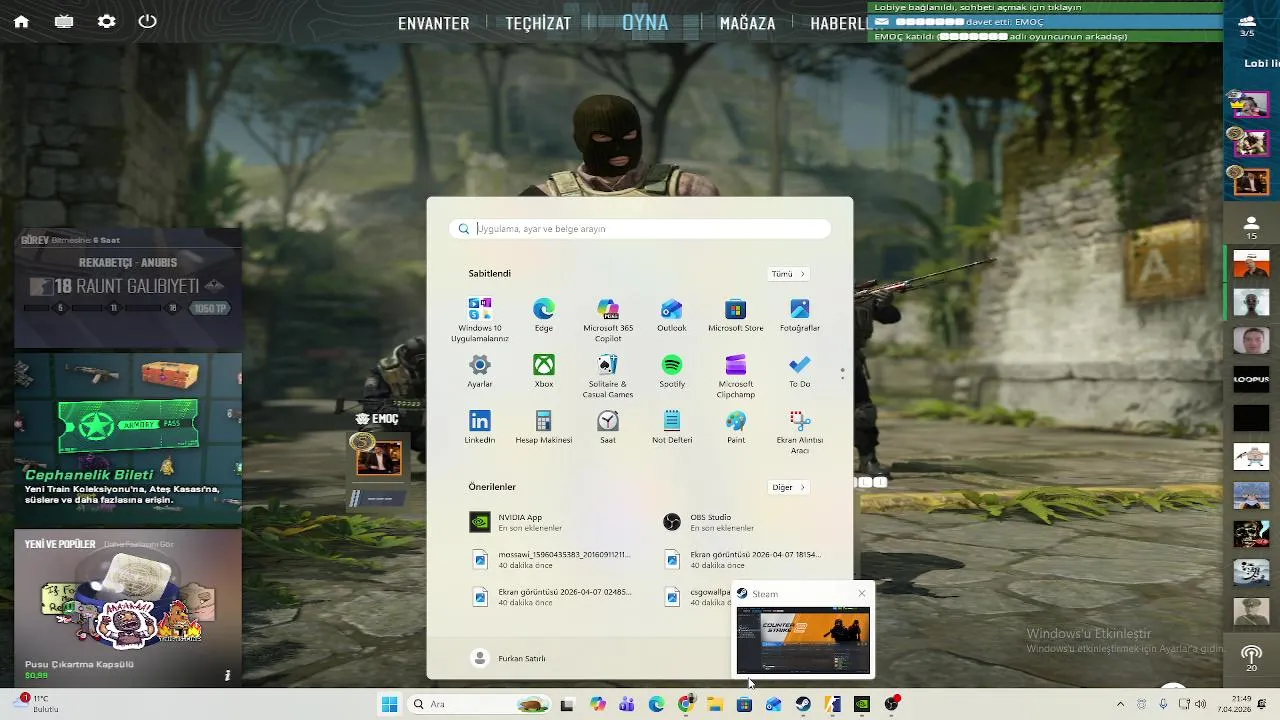Click LOOPUS friend avatar in sidebar
Image resolution: width=1280 pixels, height=720 pixels.
click(x=1251, y=380)
